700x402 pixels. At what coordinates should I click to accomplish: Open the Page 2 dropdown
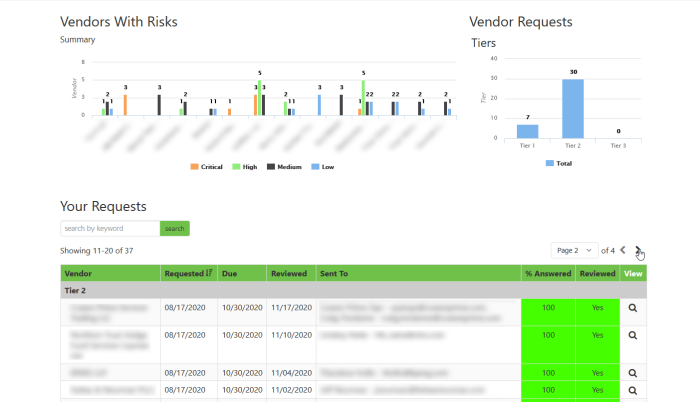click(574, 251)
